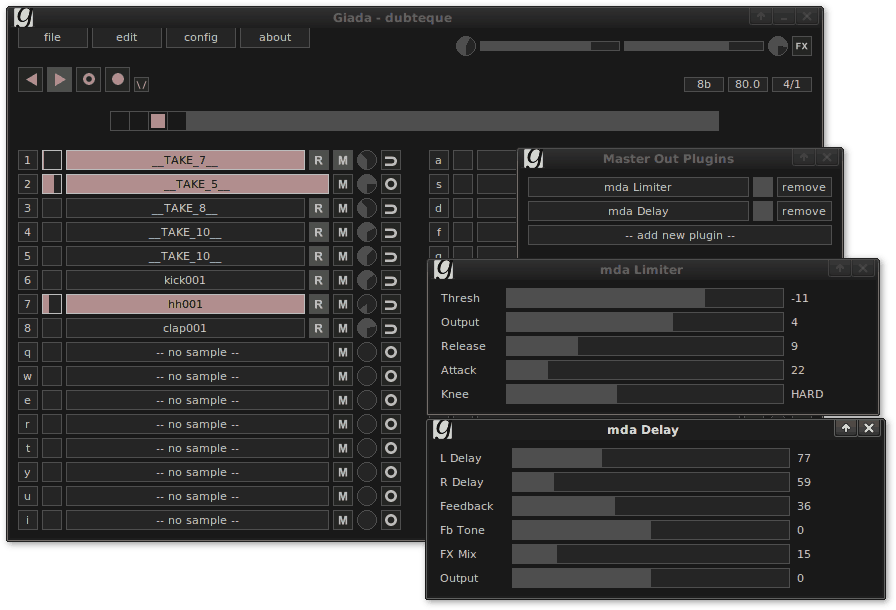Click status box of __TAKE_7__ channel
This screenshot has width=896, height=610.
point(52,160)
